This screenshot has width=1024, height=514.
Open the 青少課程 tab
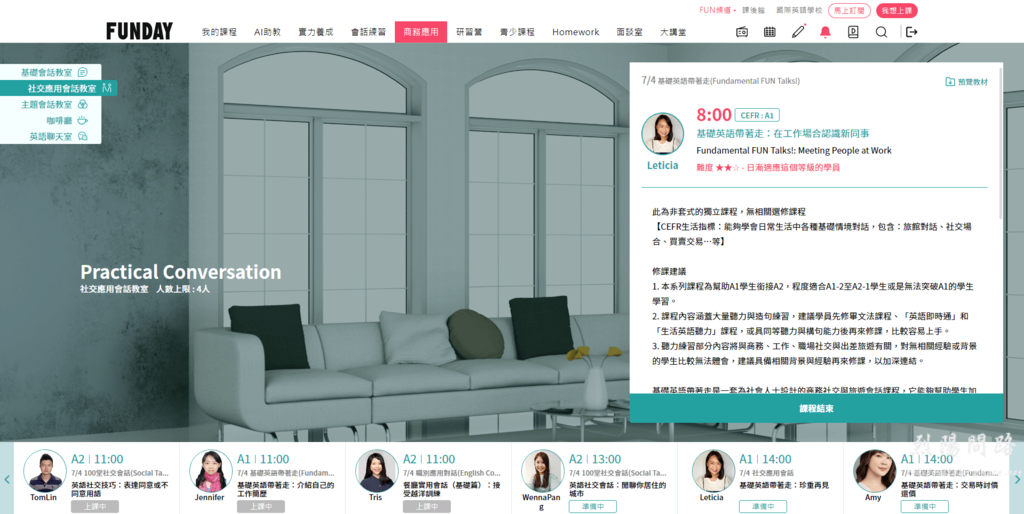pos(517,31)
